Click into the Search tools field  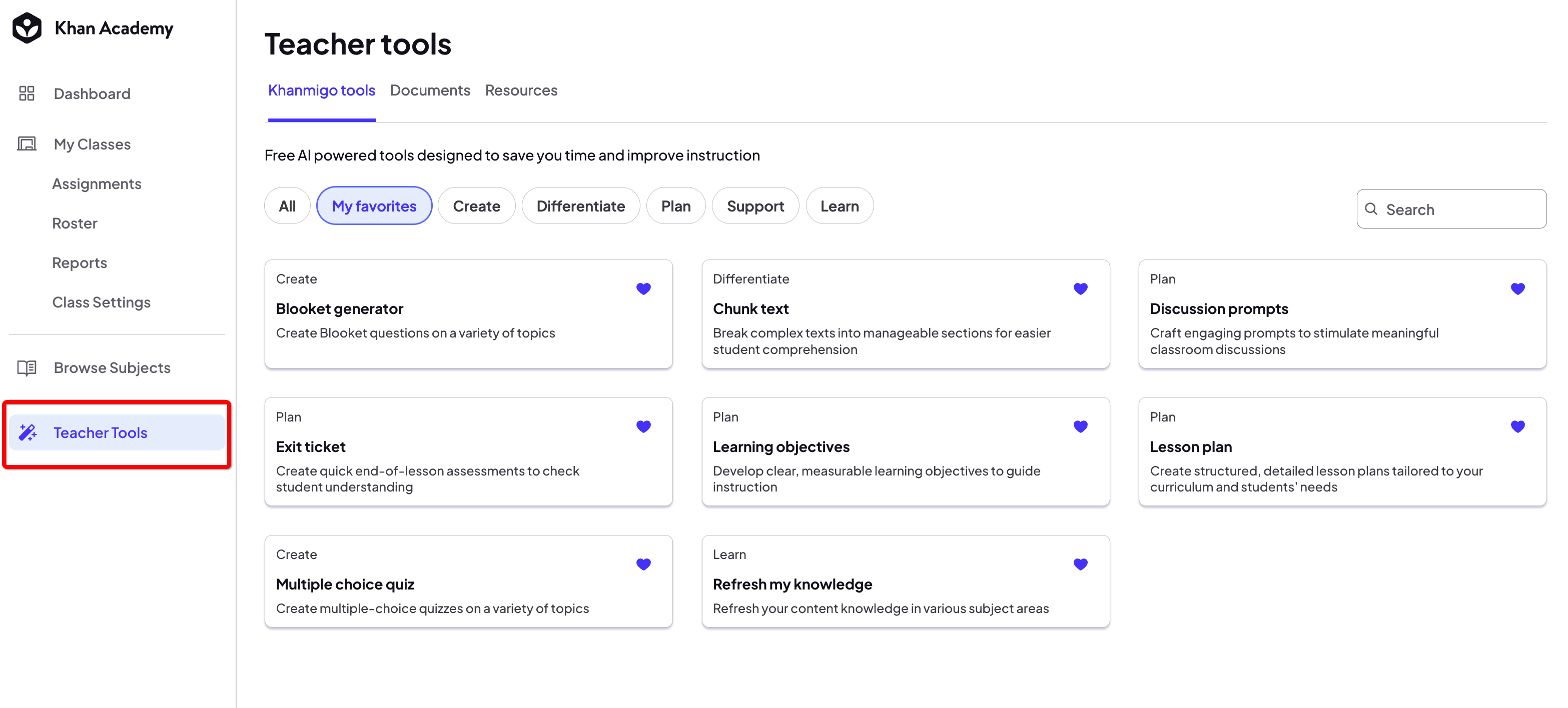pos(1451,209)
